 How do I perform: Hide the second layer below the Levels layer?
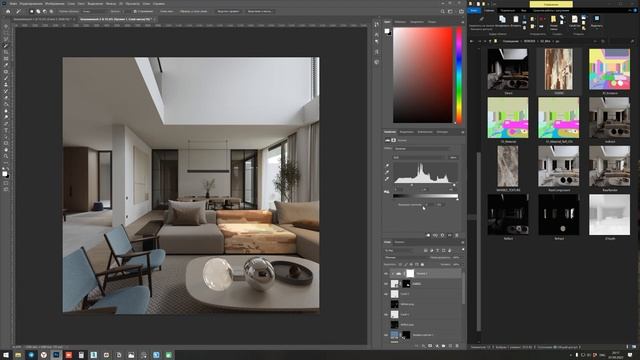click(386, 294)
